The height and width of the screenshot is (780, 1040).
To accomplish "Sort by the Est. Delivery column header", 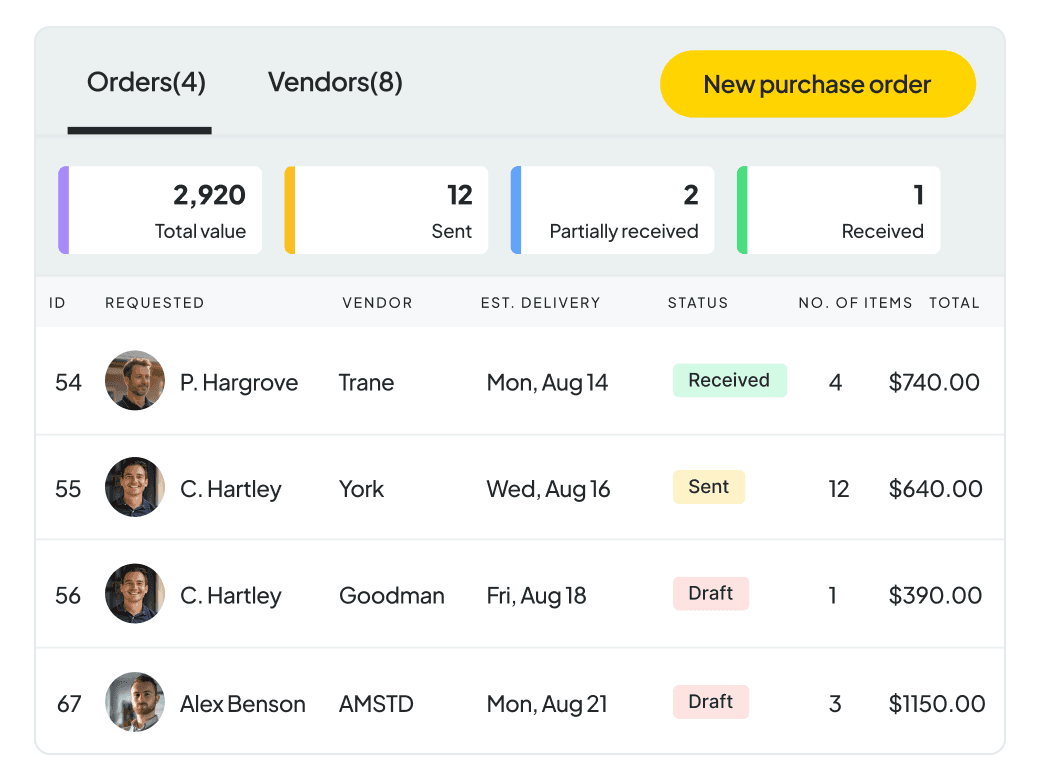I will click(541, 303).
